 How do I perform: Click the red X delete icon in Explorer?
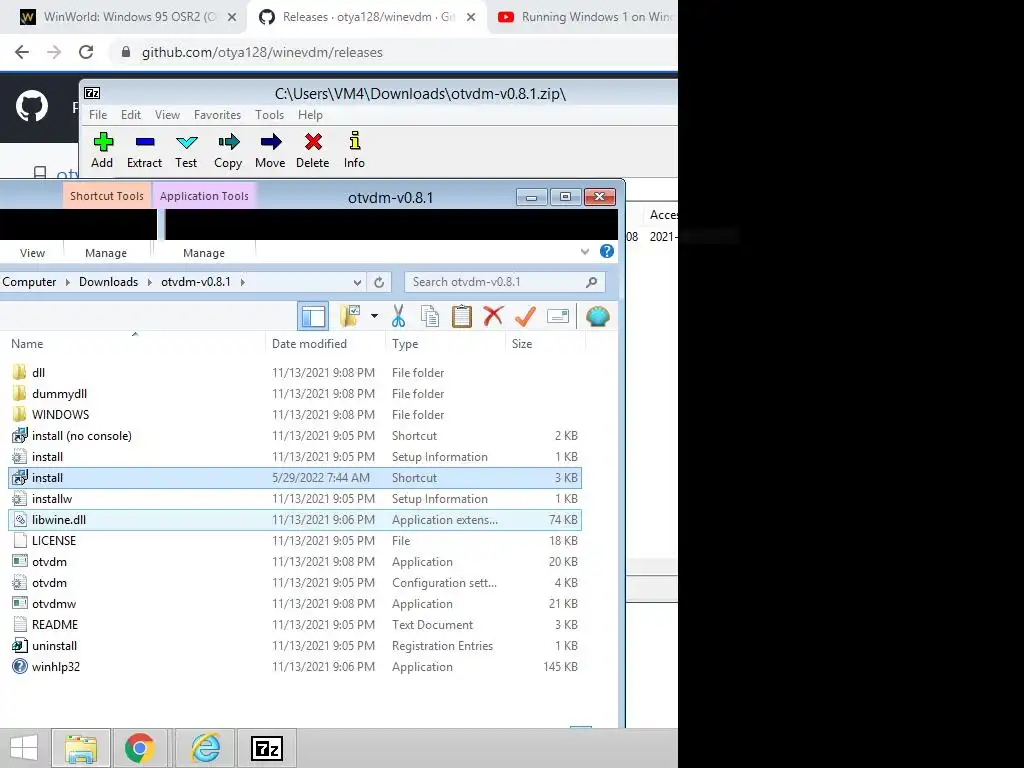click(x=493, y=316)
